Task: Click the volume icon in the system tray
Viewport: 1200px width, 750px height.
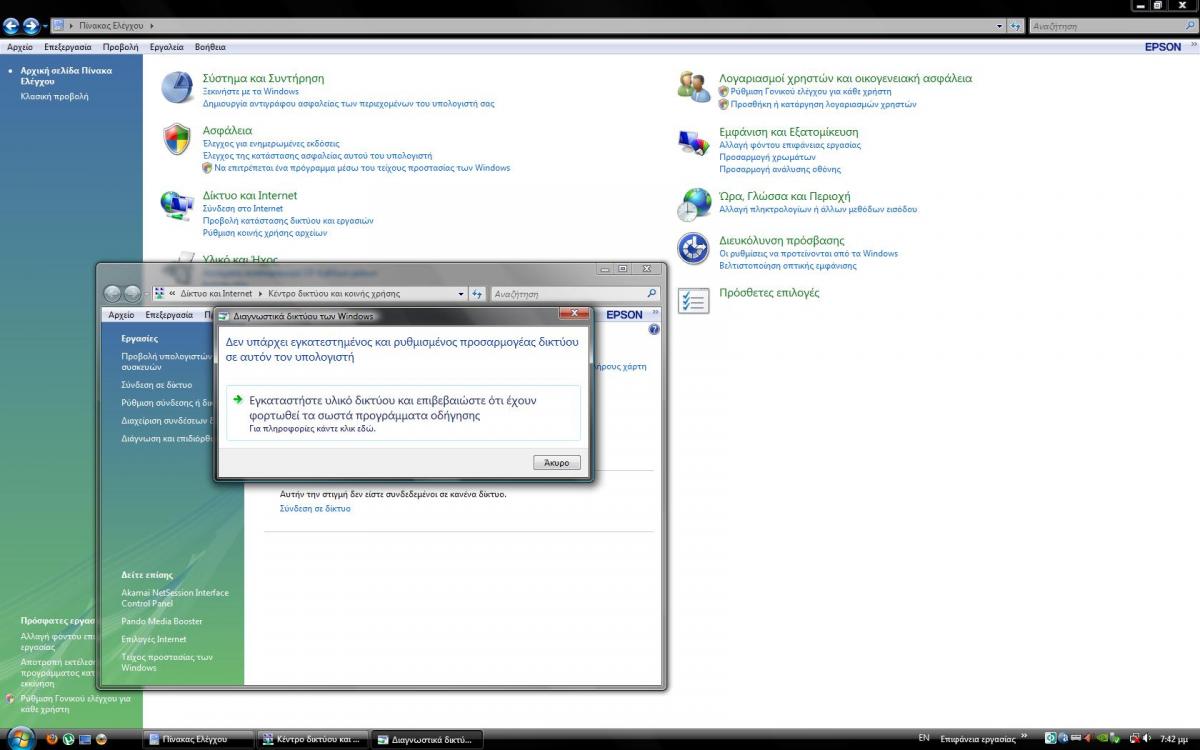Action: [x=1145, y=739]
